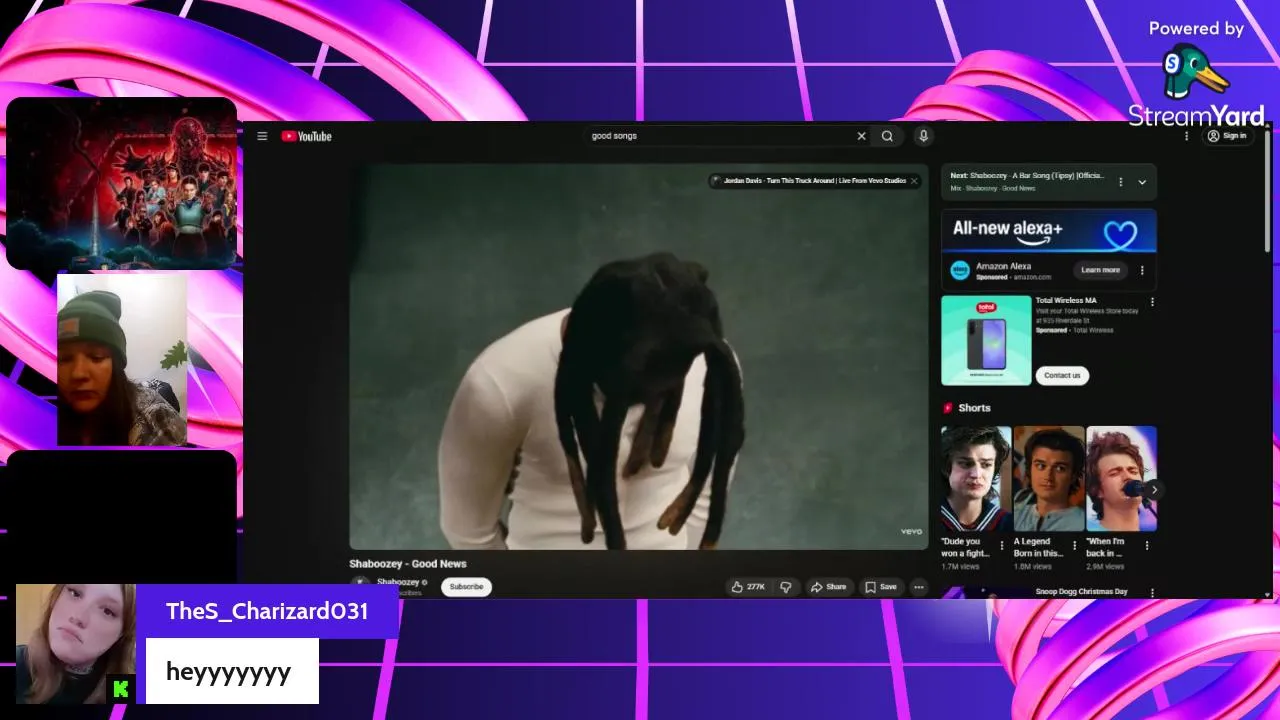Click the Sign in button
Screen dimensions: 1280x720
[x=1227, y=136]
